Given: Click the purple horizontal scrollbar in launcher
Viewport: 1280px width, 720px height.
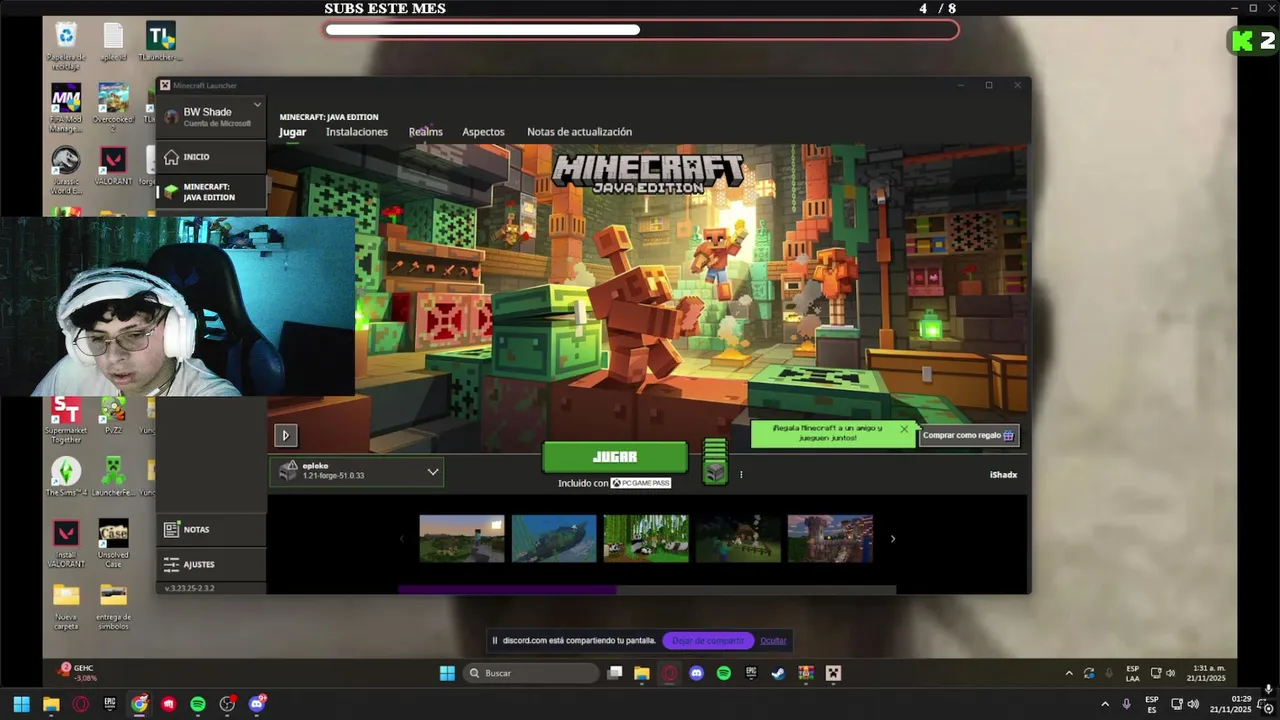Looking at the screenshot, I should 508,590.
